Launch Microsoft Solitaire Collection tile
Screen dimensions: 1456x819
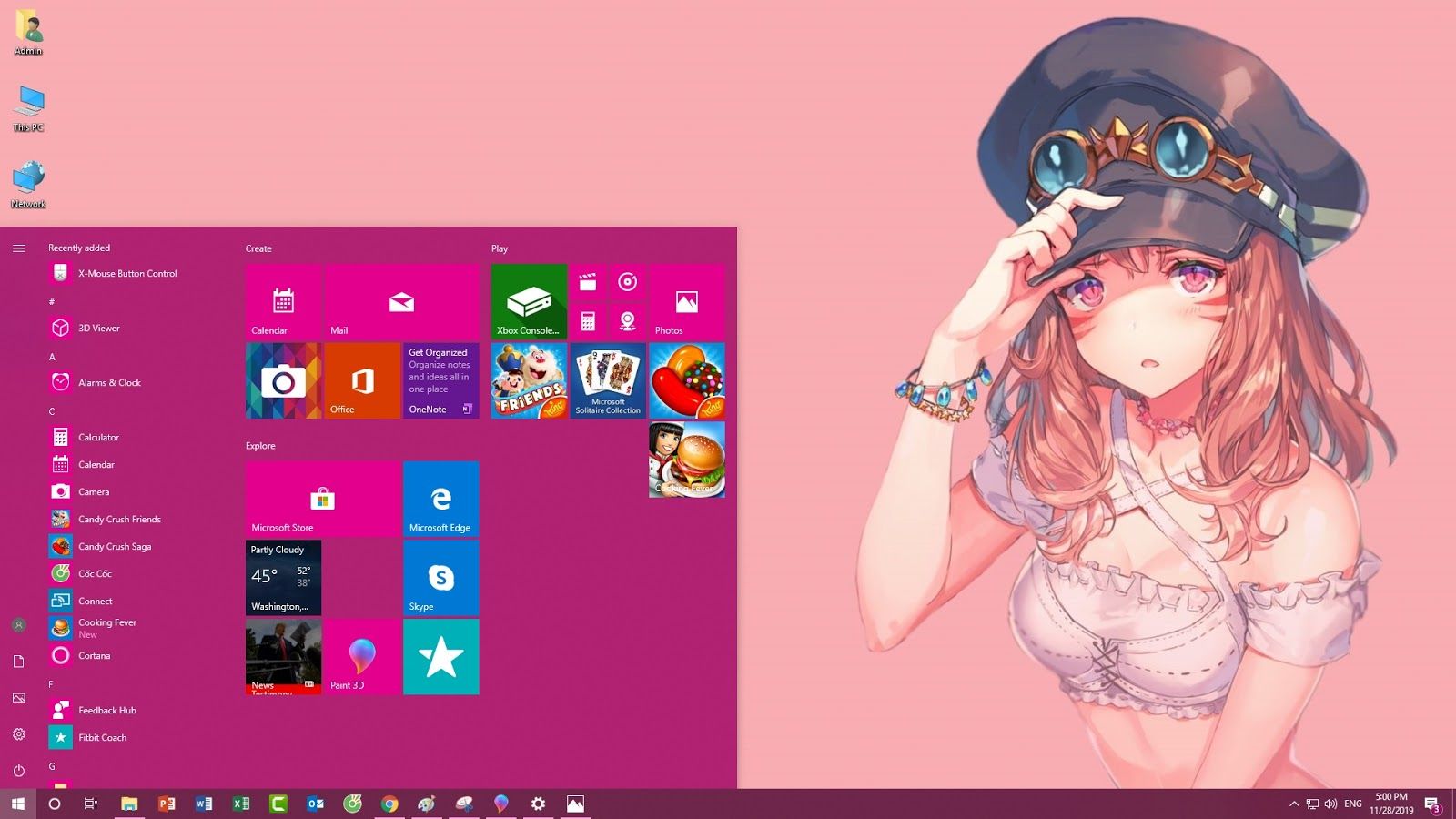click(608, 380)
